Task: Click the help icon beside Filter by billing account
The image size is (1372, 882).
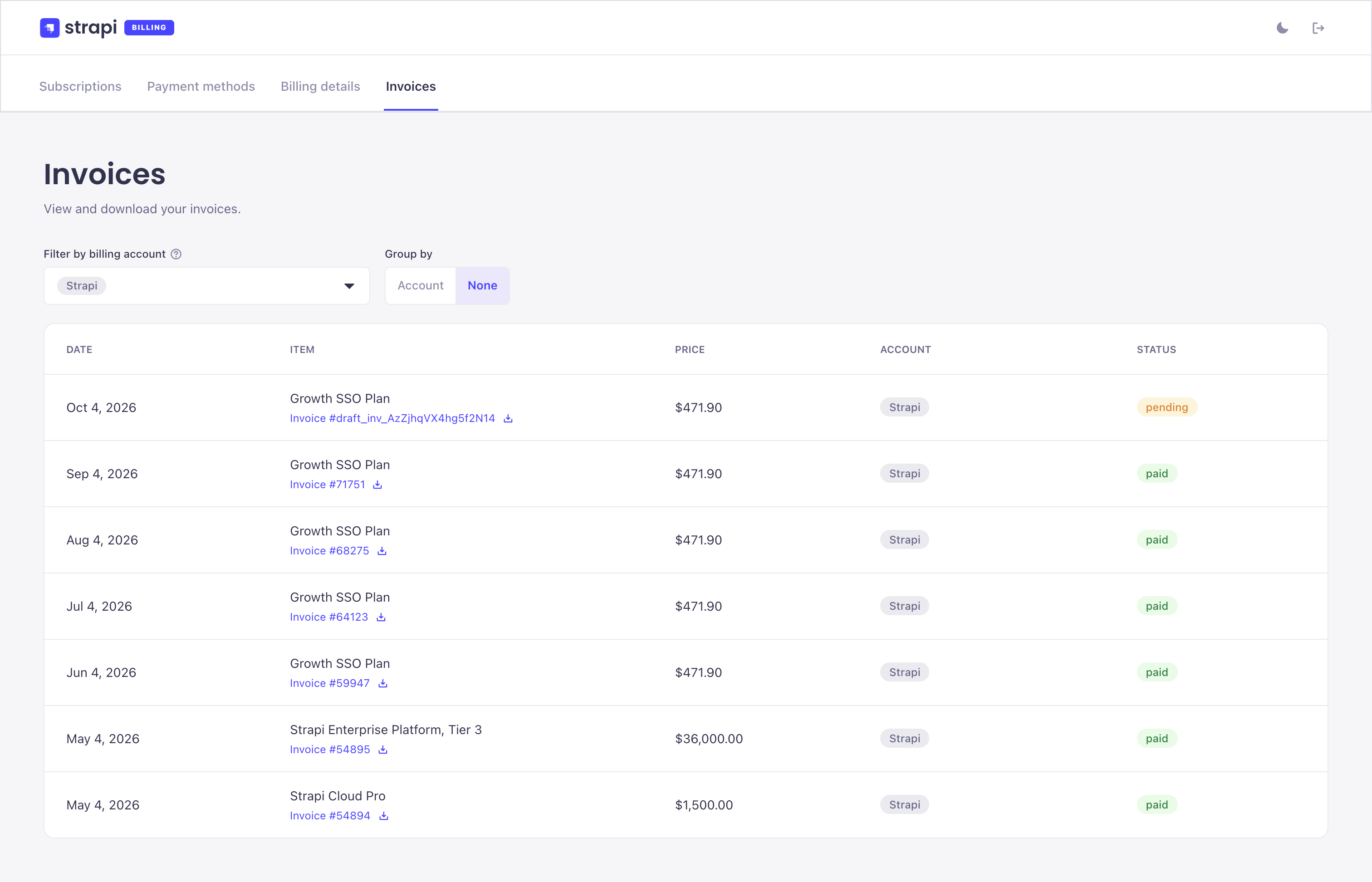Action: (176, 254)
